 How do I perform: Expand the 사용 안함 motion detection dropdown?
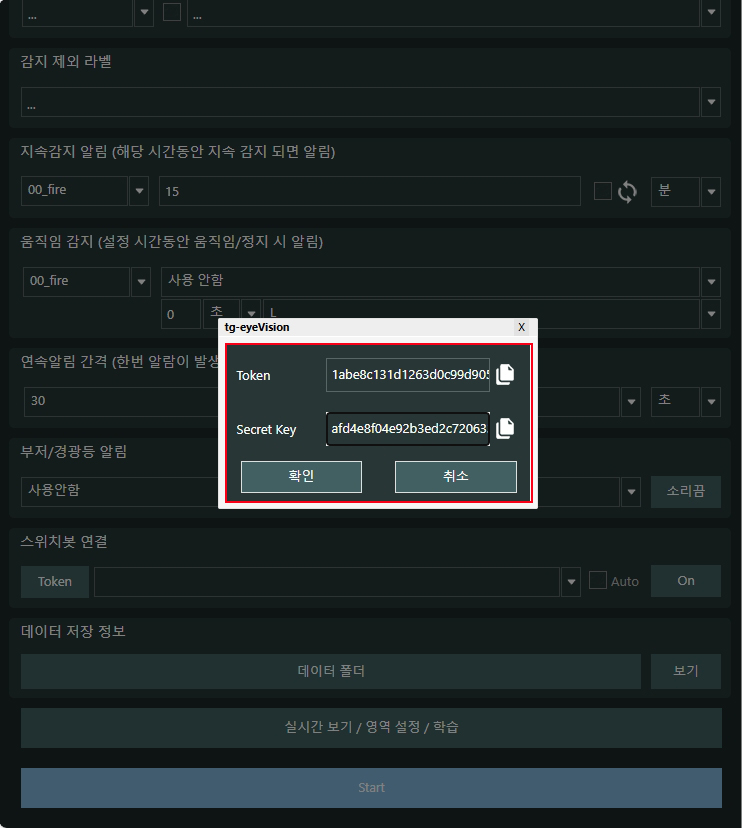711,281
